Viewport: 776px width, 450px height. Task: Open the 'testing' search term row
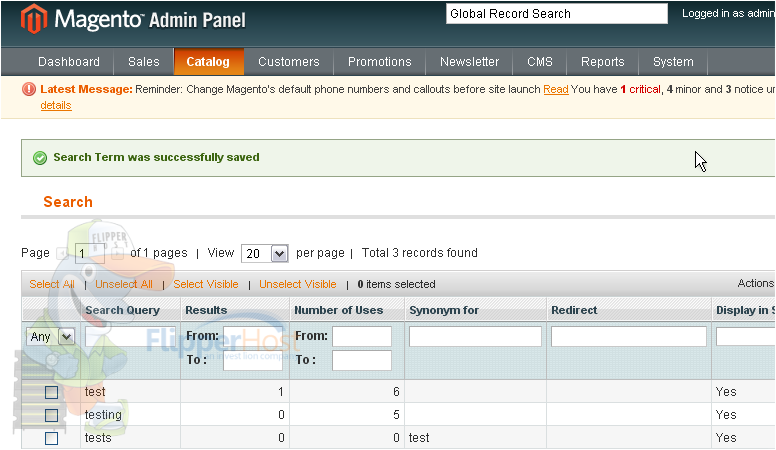pyautogui.click(x=103, y=415)
